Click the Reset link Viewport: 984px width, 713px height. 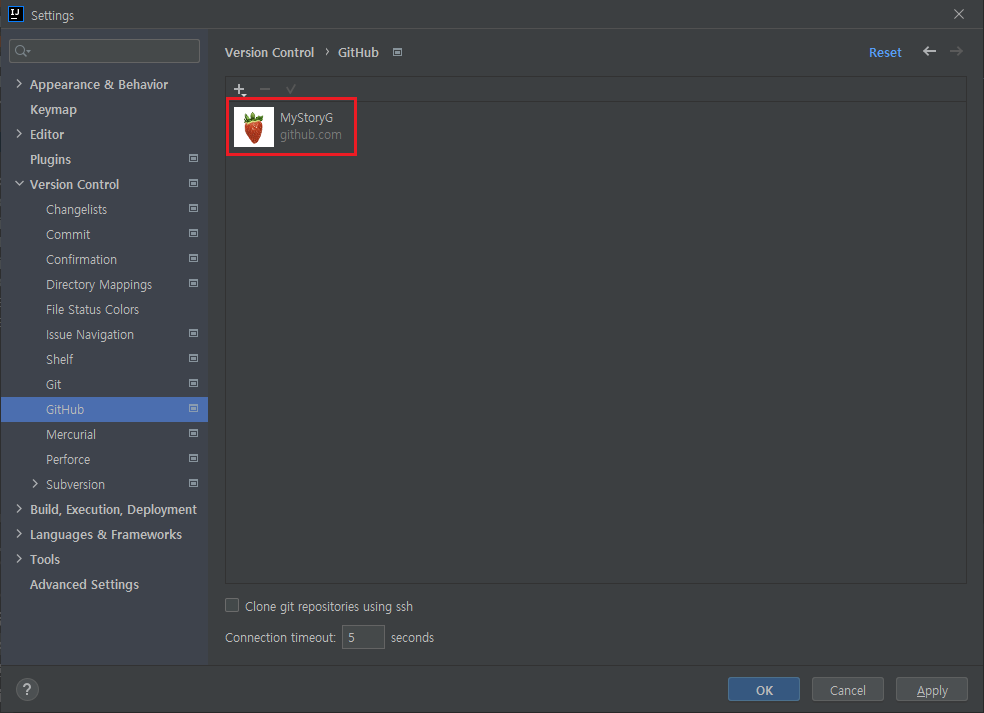coord(885,51)
